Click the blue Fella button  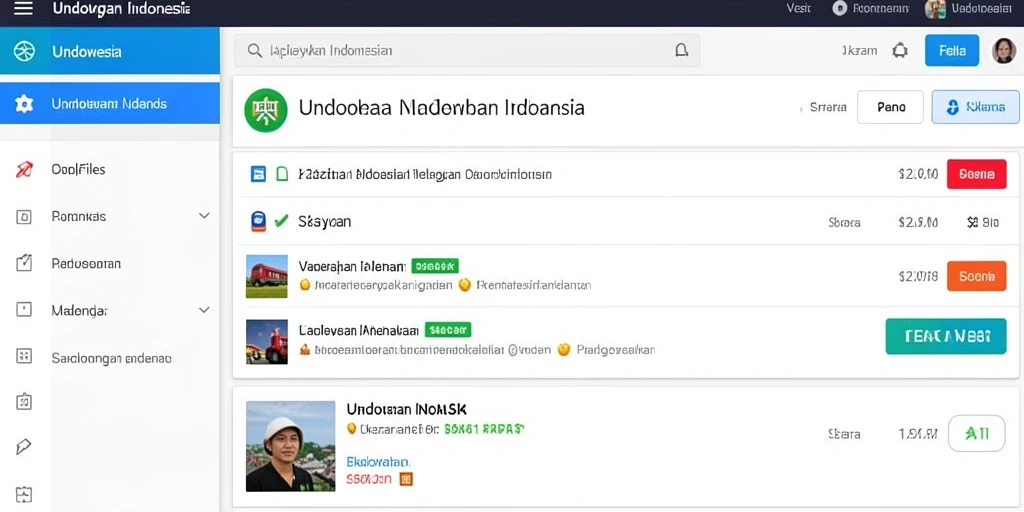tap(952, 50)
